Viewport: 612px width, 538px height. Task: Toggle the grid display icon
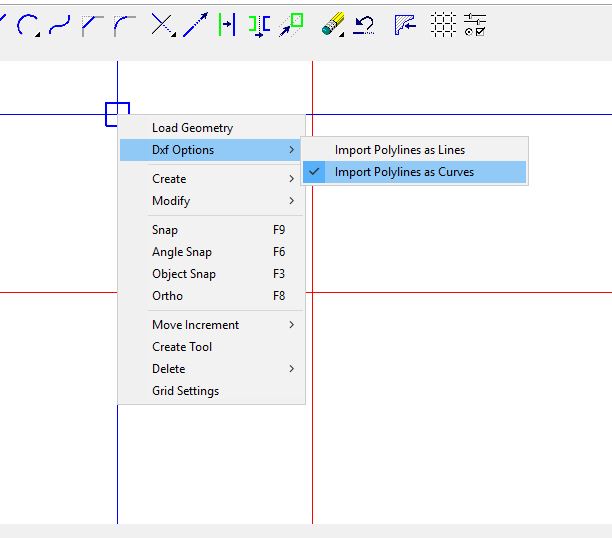pos(443,25)
